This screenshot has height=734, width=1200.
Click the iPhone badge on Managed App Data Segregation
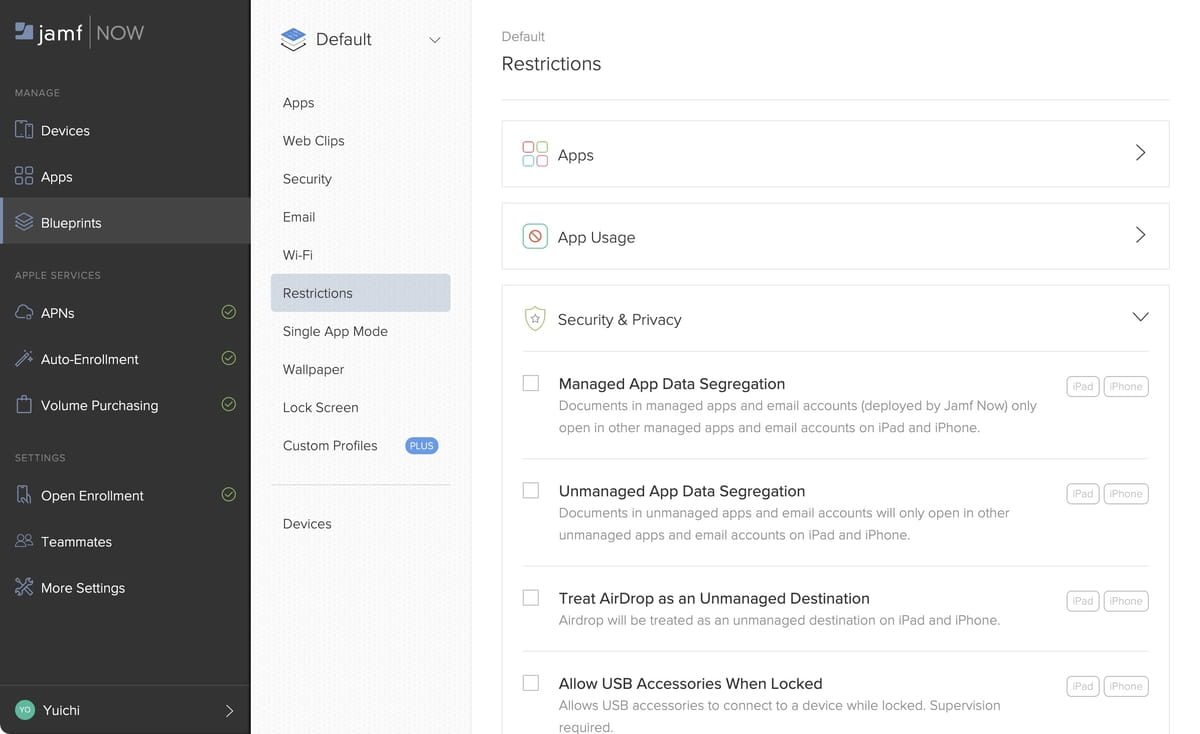click(1126, 386)
